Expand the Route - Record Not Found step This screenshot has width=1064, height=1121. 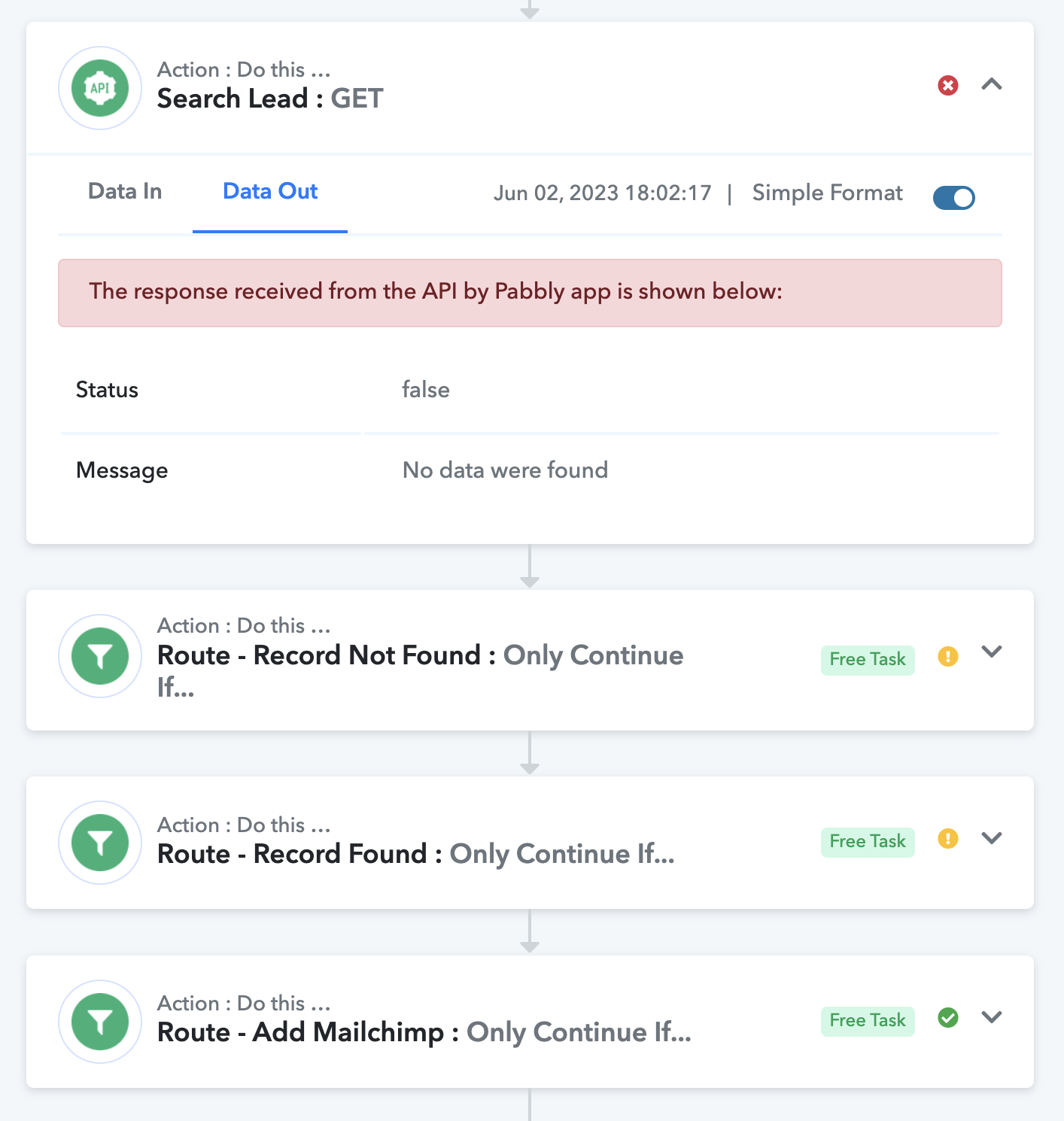click(x=992, y=652)
